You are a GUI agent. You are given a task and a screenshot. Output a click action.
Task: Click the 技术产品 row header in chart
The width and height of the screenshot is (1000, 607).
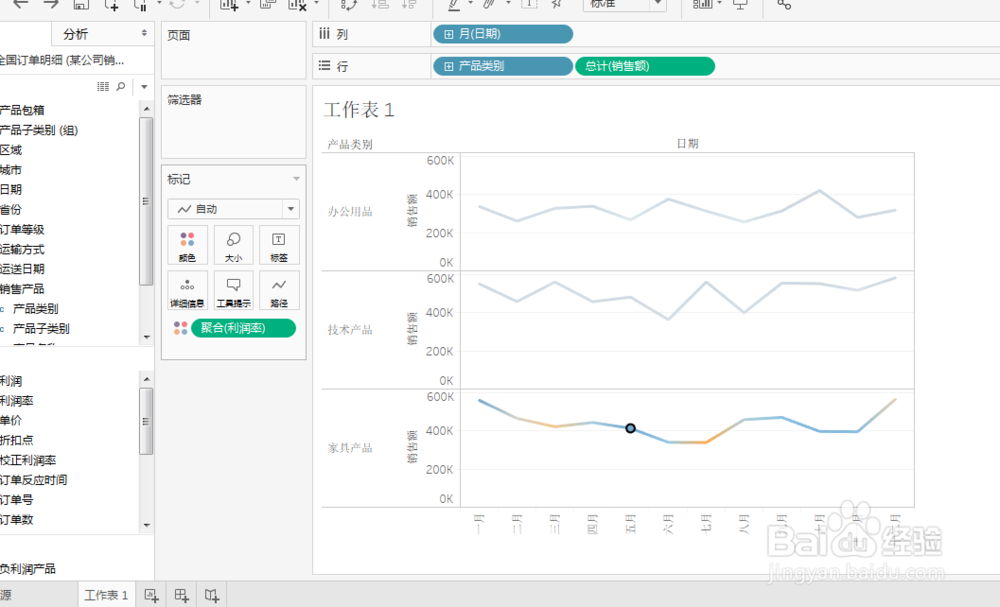point(349,330)
